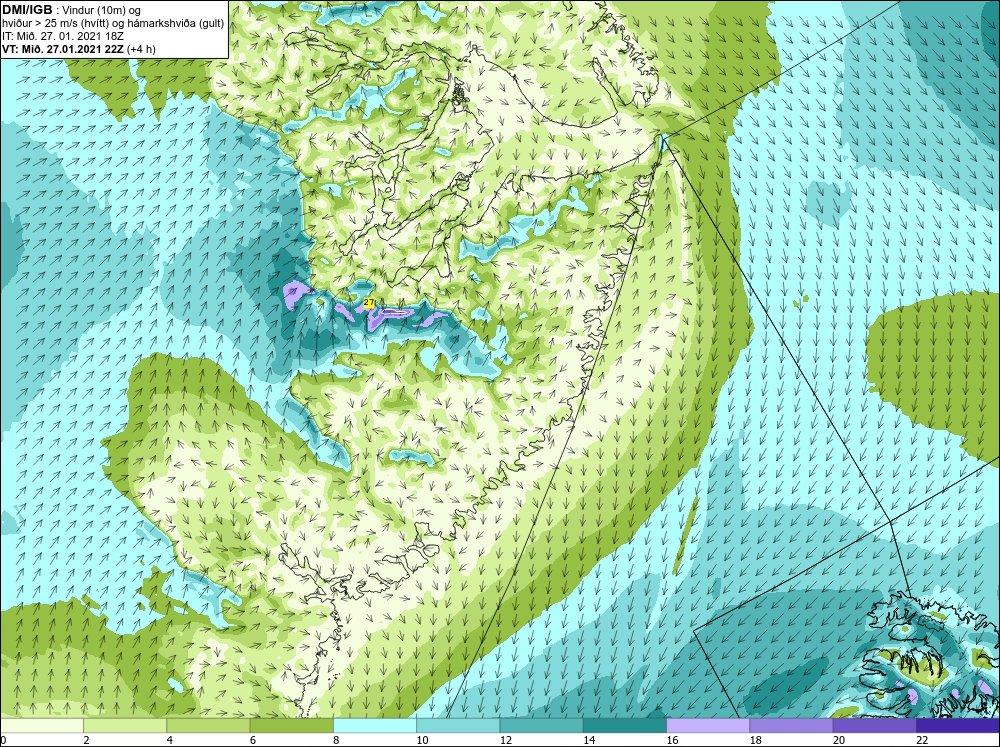This screenshot has height=747, width=1000.
Task: Click the scale label '12'
Action: point(505,740)
